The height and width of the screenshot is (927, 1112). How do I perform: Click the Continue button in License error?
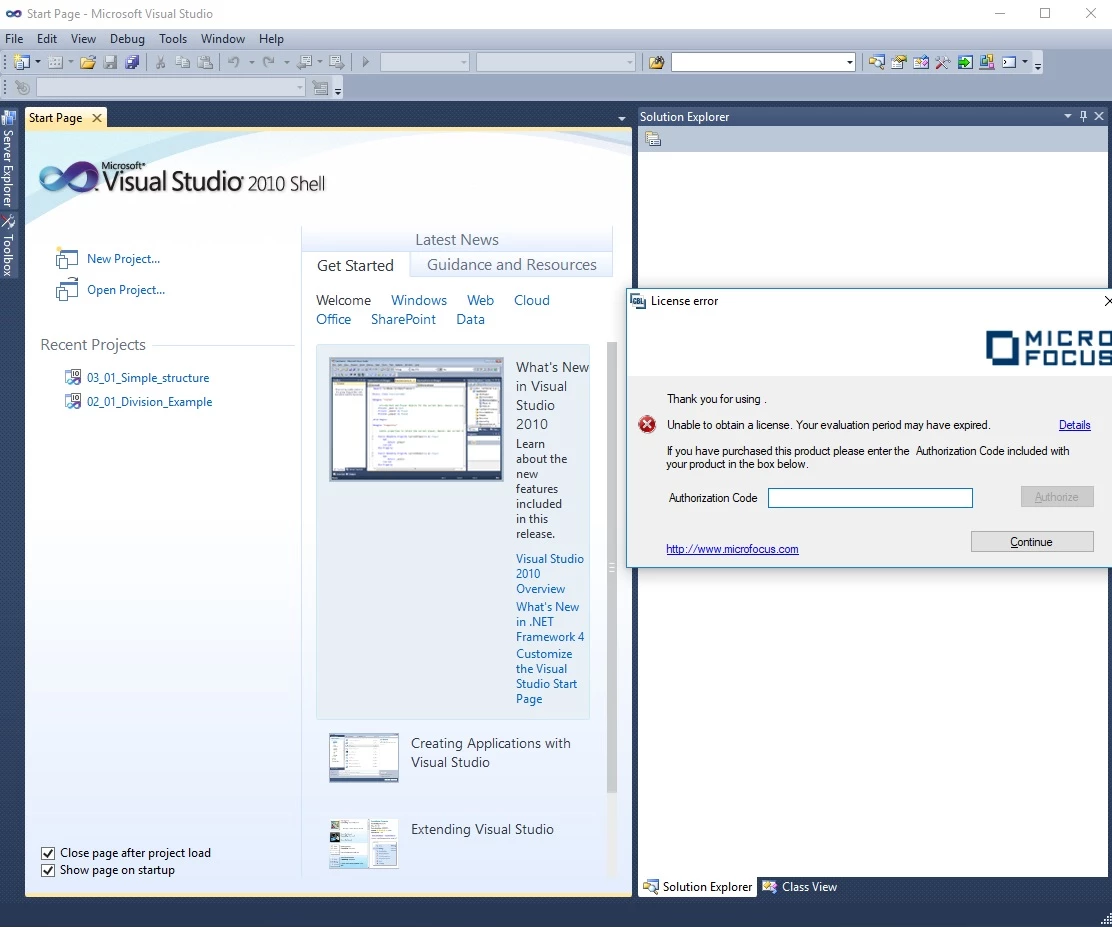(x=1032, y=542)
